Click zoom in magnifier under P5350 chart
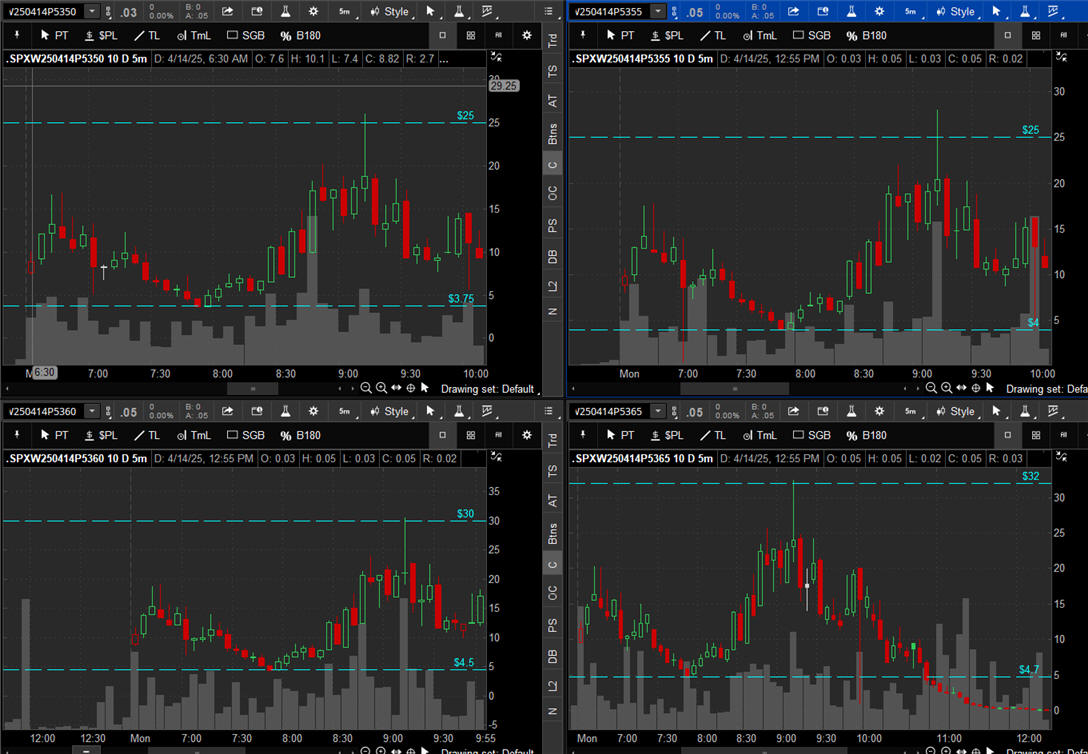Image resolution: width=1088 pixels, height=754 pixels. (x=381, y=388)
